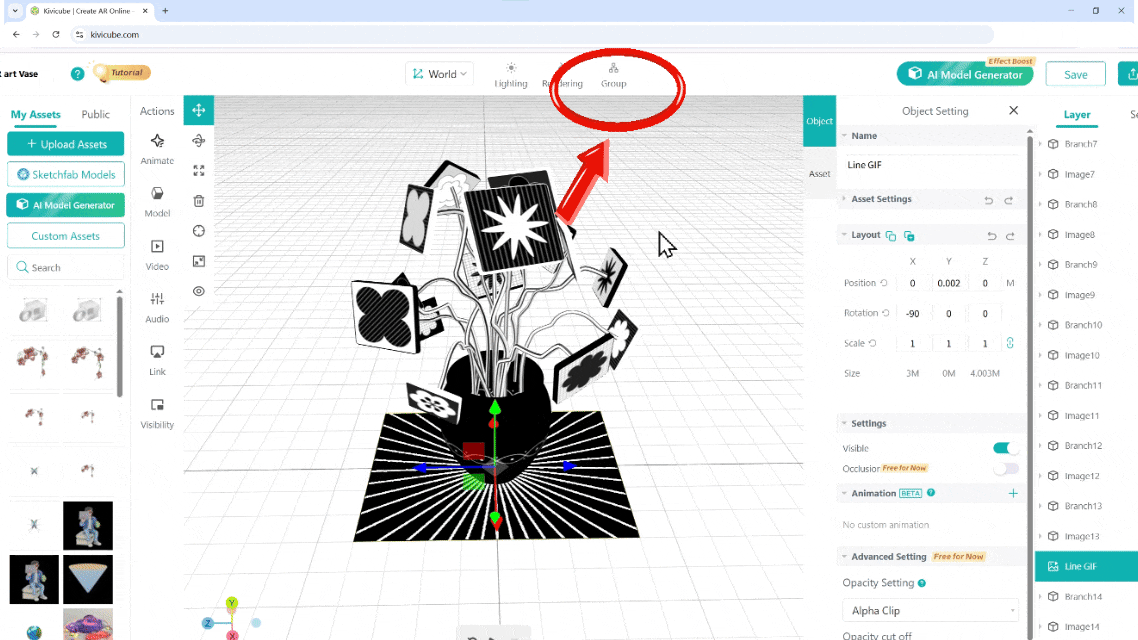Switch to the Public assets tab
Screen dimensions: 1138x640
96,114
